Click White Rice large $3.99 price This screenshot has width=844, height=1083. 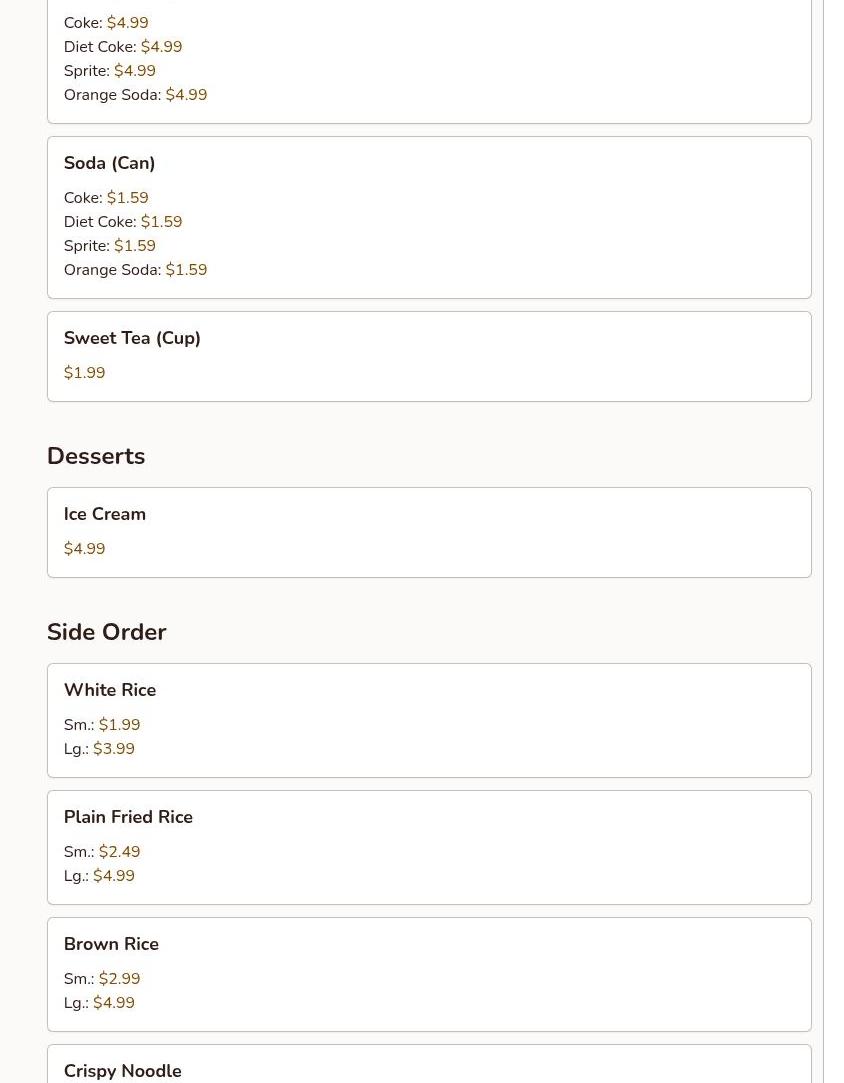coord(113,749)
